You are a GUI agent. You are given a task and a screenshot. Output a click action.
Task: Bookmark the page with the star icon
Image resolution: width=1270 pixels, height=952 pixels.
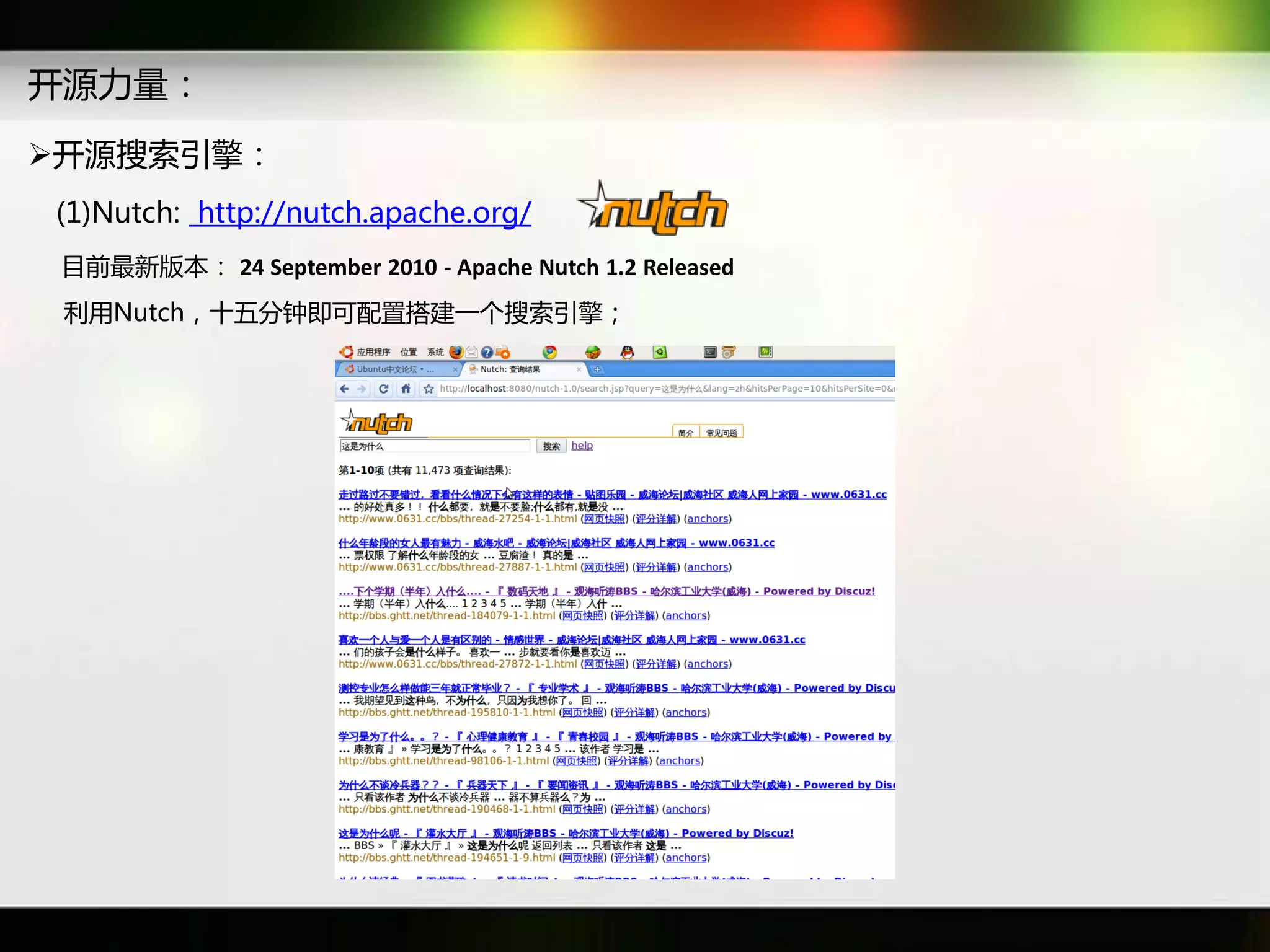click(429, 389)
